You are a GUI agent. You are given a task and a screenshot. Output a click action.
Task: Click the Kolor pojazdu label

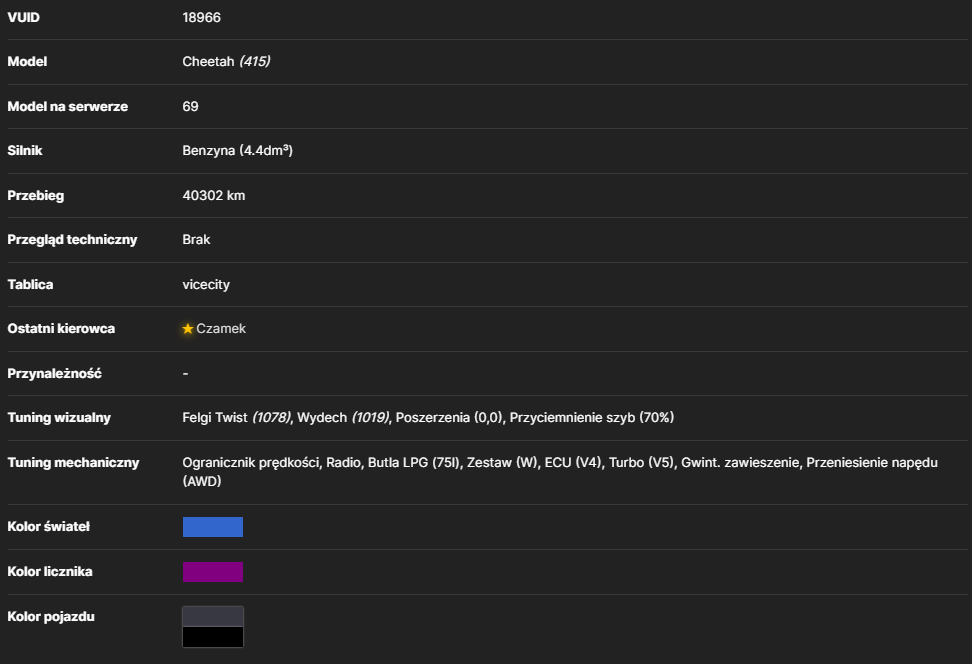[x=51, y=617]
